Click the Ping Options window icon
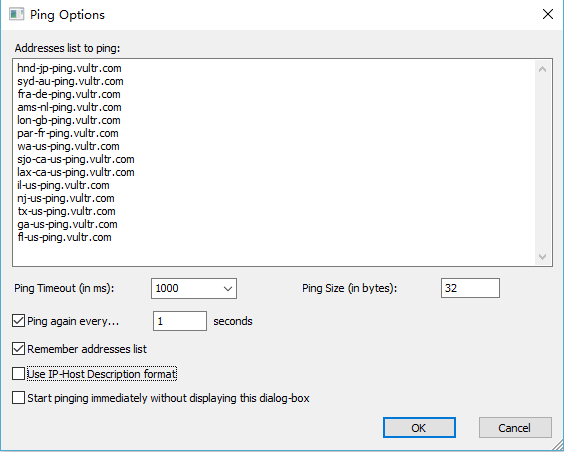The image size is (564, 452). 16,14
